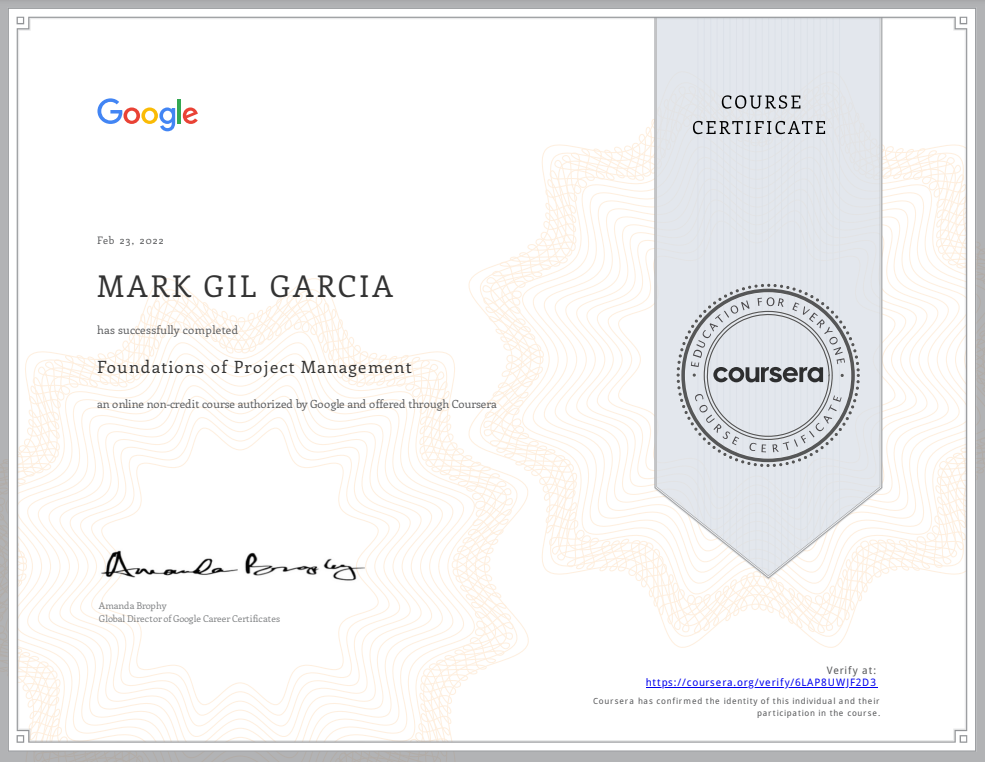Select the Course Certificate text on ribbon
985x762 pixels.
[761, 115]
